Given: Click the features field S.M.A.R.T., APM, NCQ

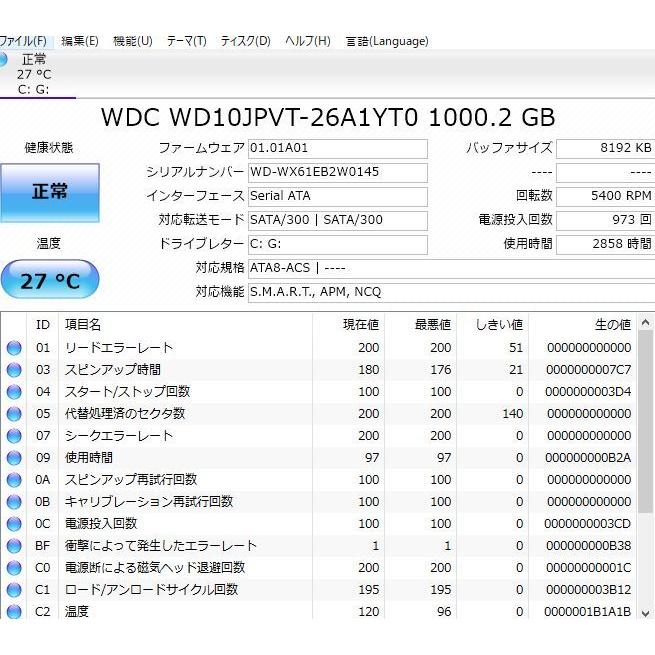Looking at the screenshot, I should 452,292.
